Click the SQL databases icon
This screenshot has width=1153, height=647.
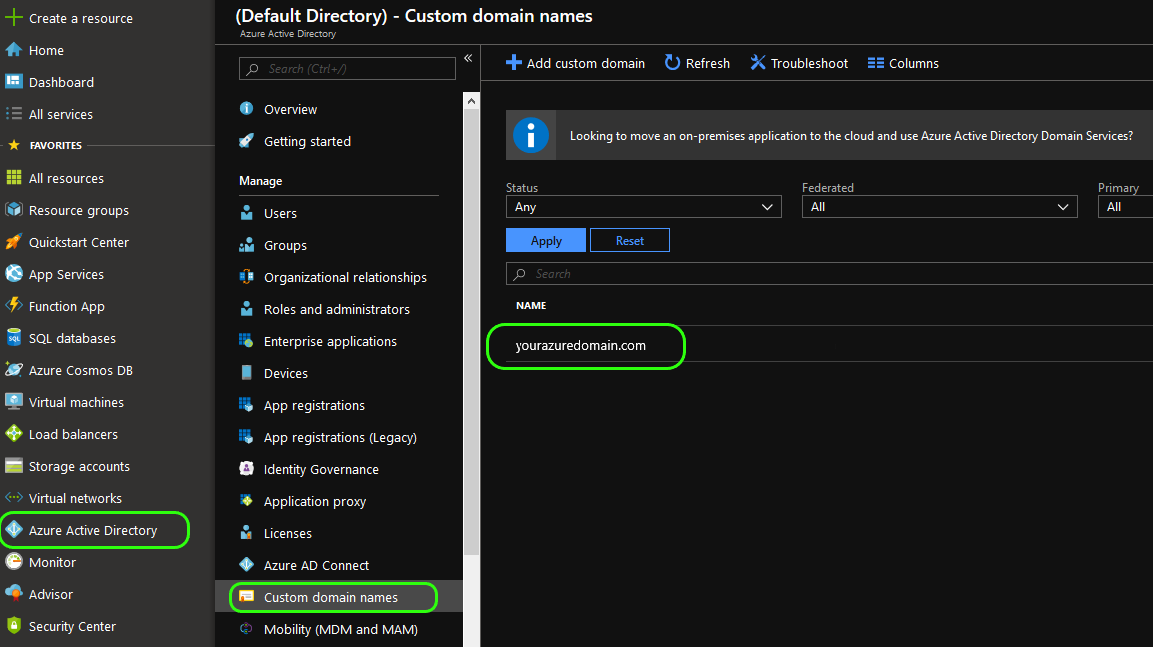(x=13, y=337)
